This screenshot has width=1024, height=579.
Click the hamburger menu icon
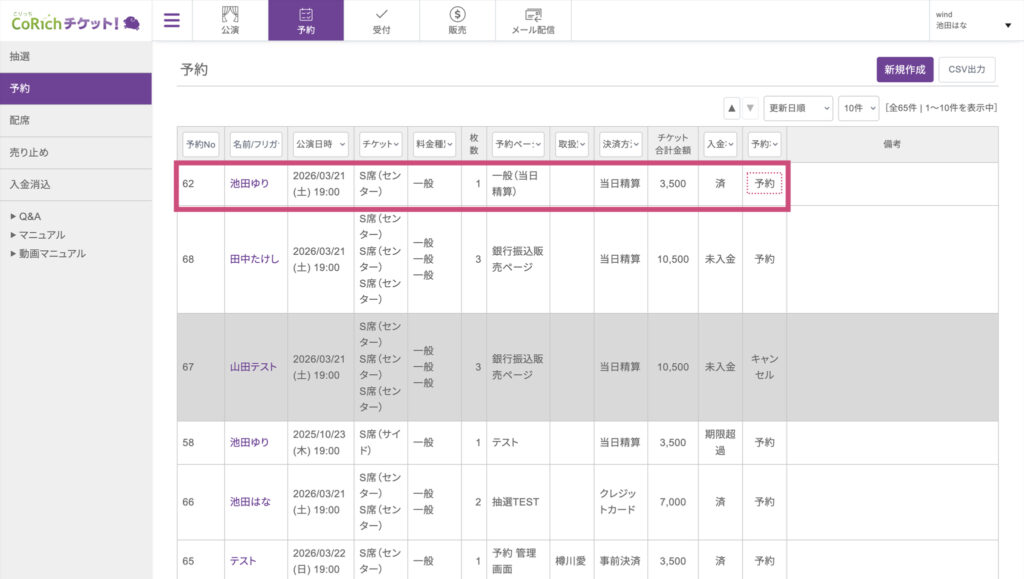pyautogui.click(x=172, y=20)
